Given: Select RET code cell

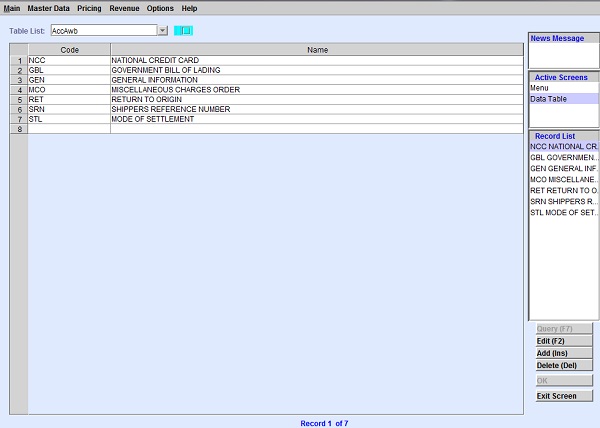Looking at the screenshot, I should tap(69, 99).
